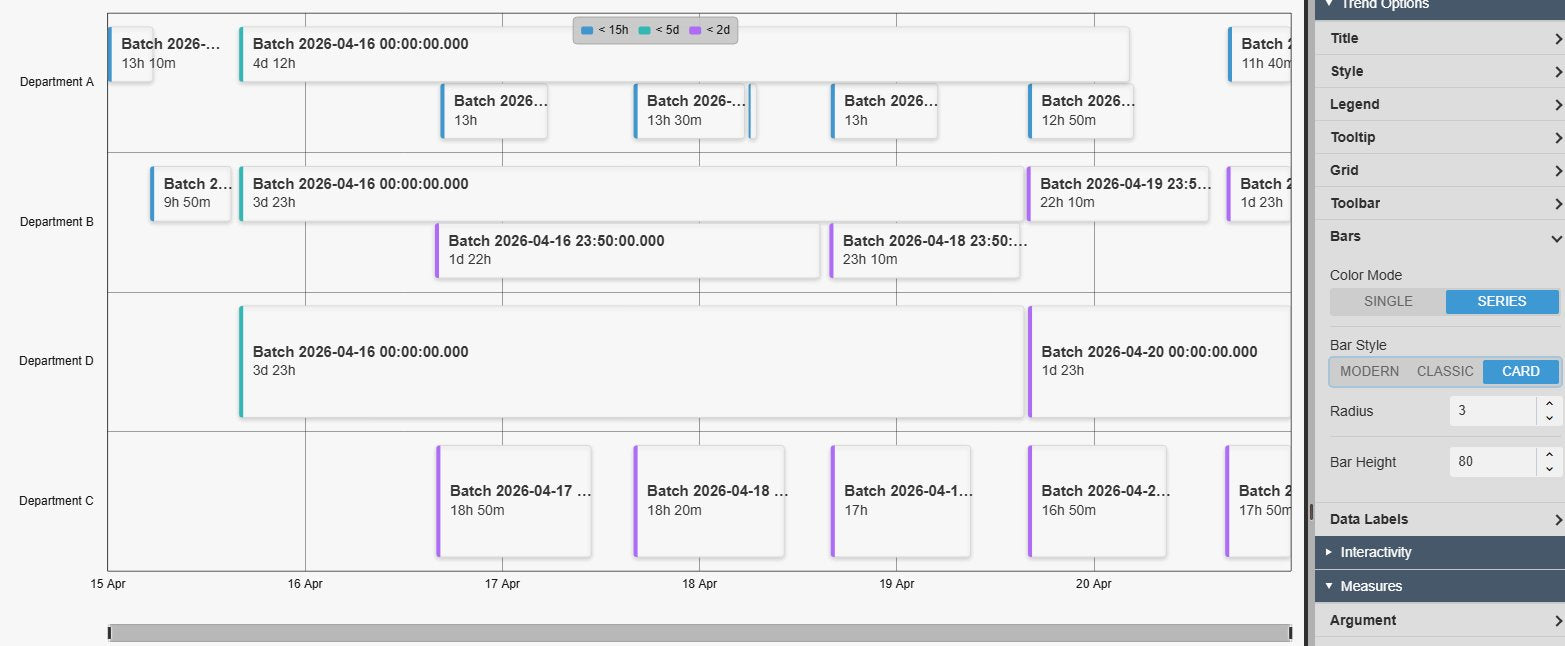
Task: Select Department A 11h 40m batch card
Action: pyautogui.click(x=1259, y=54)
